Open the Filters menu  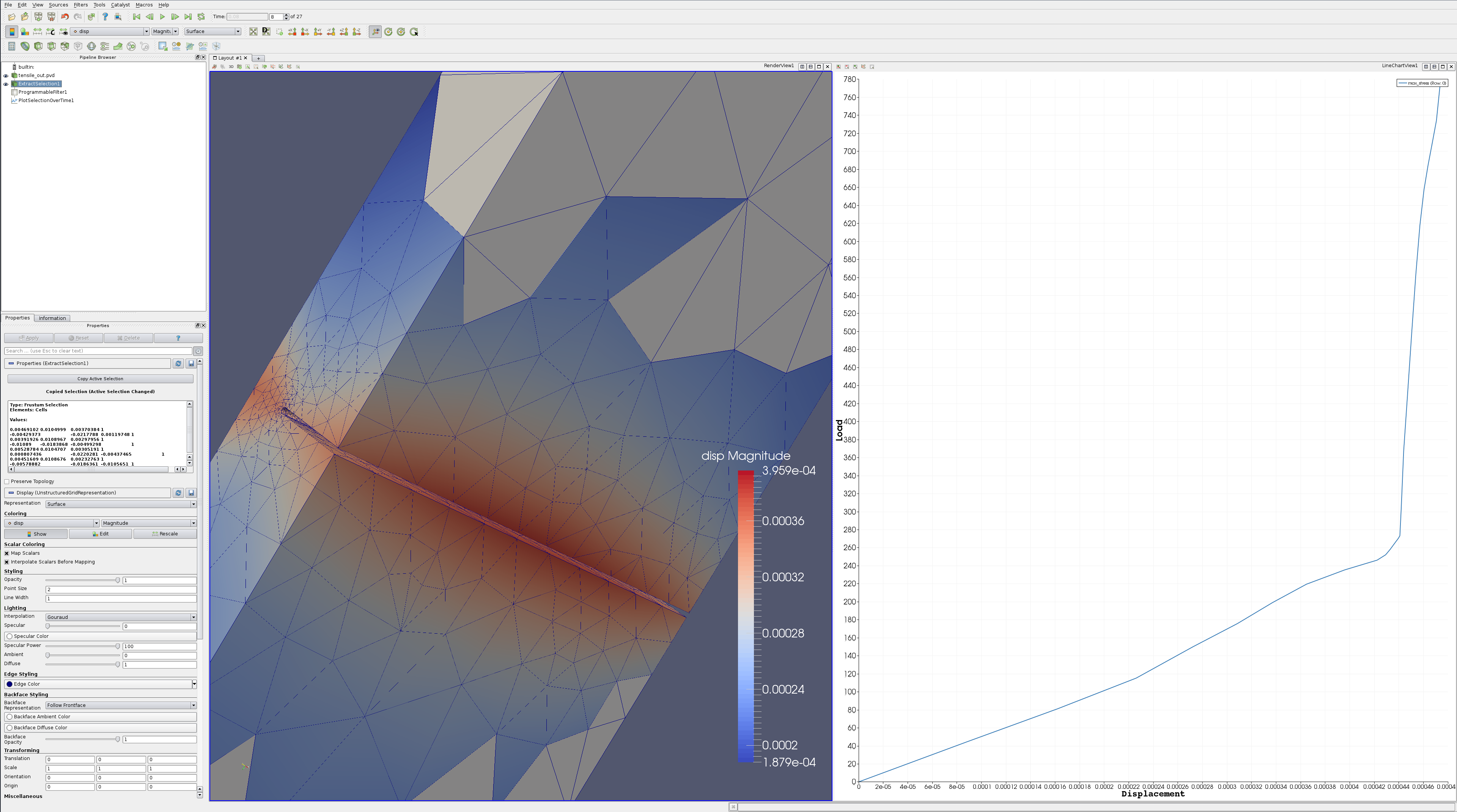(80, 5)
